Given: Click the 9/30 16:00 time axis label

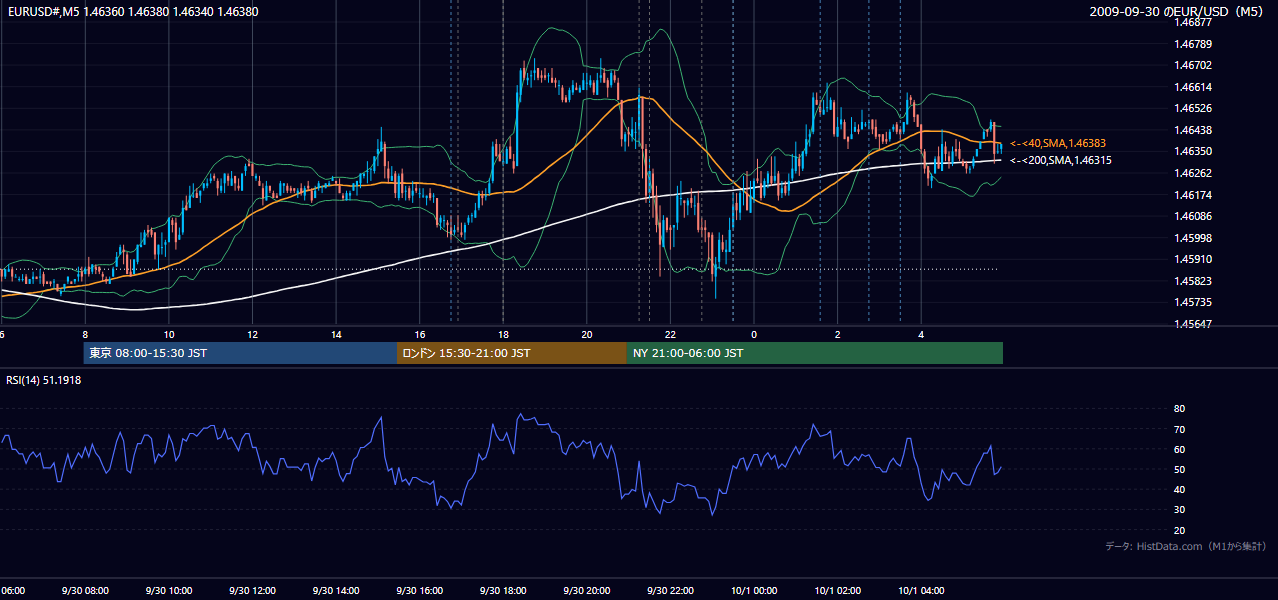Looking at the screenshot, I should click(419, 591).
